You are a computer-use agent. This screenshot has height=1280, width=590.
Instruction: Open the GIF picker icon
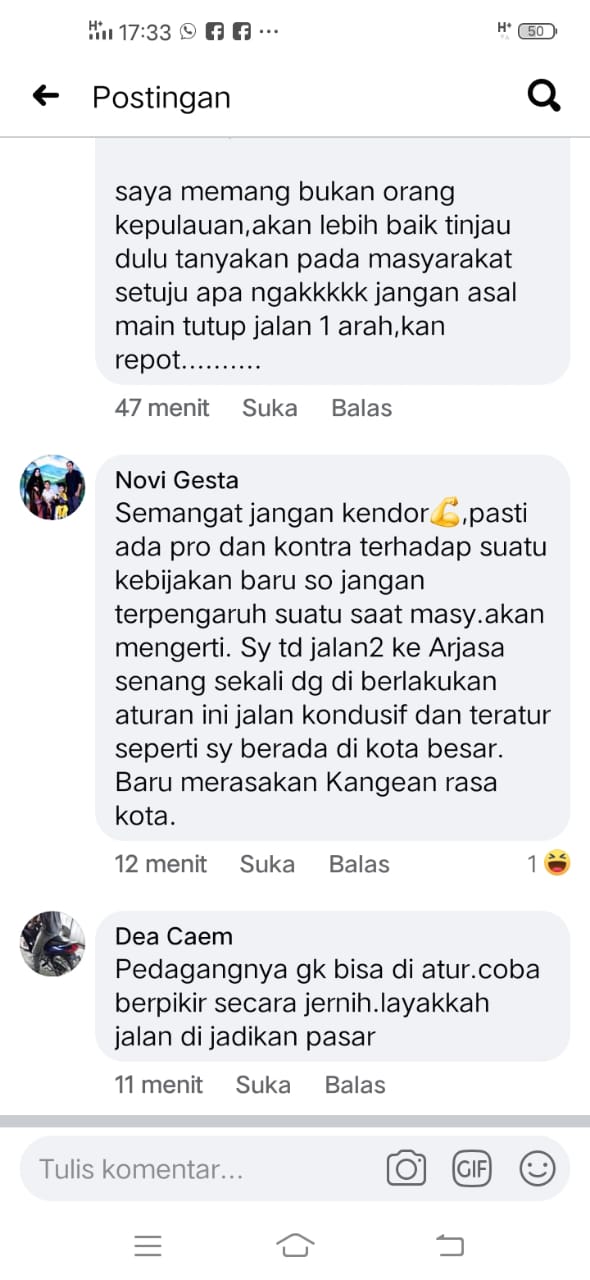472,1168
